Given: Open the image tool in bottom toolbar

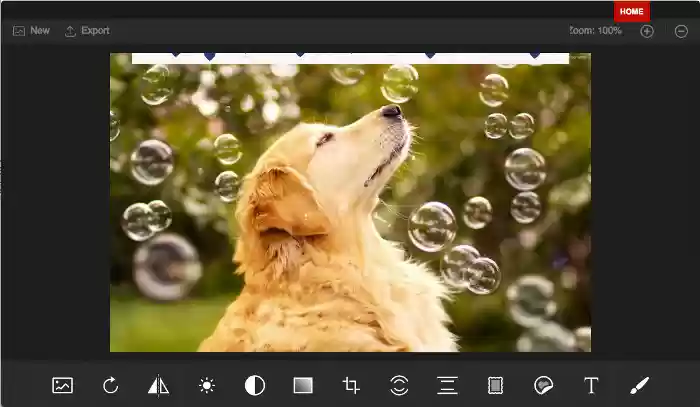Looking at the screenshot, I should 63,385.
